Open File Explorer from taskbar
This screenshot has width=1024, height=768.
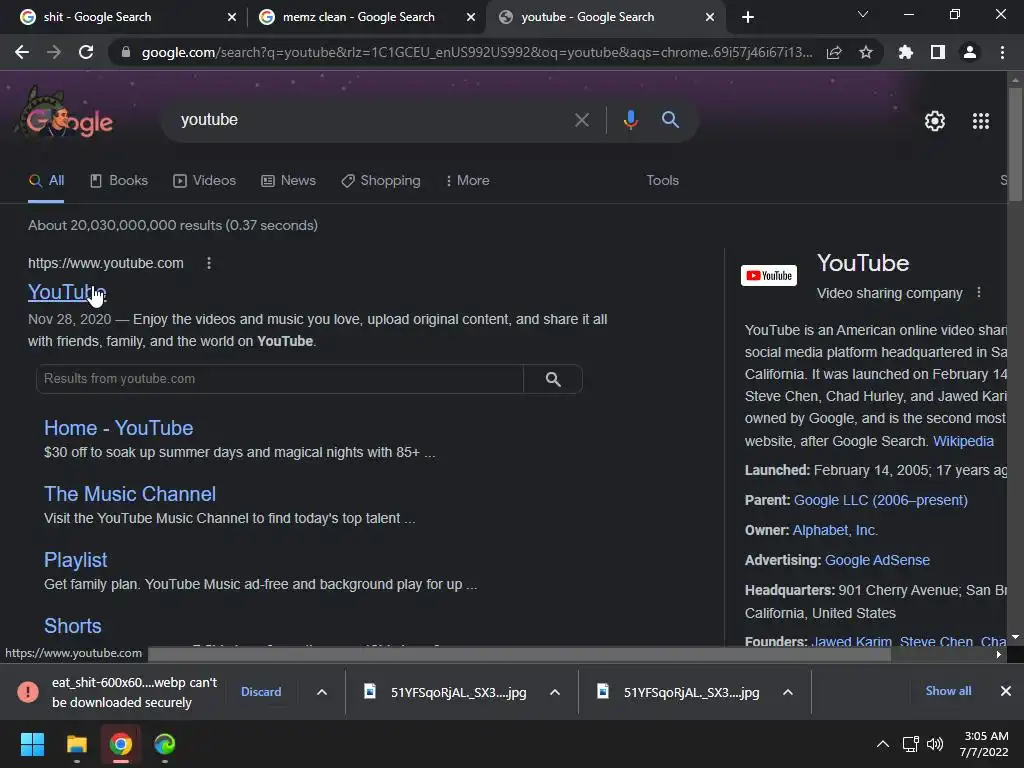coord(76,744)
